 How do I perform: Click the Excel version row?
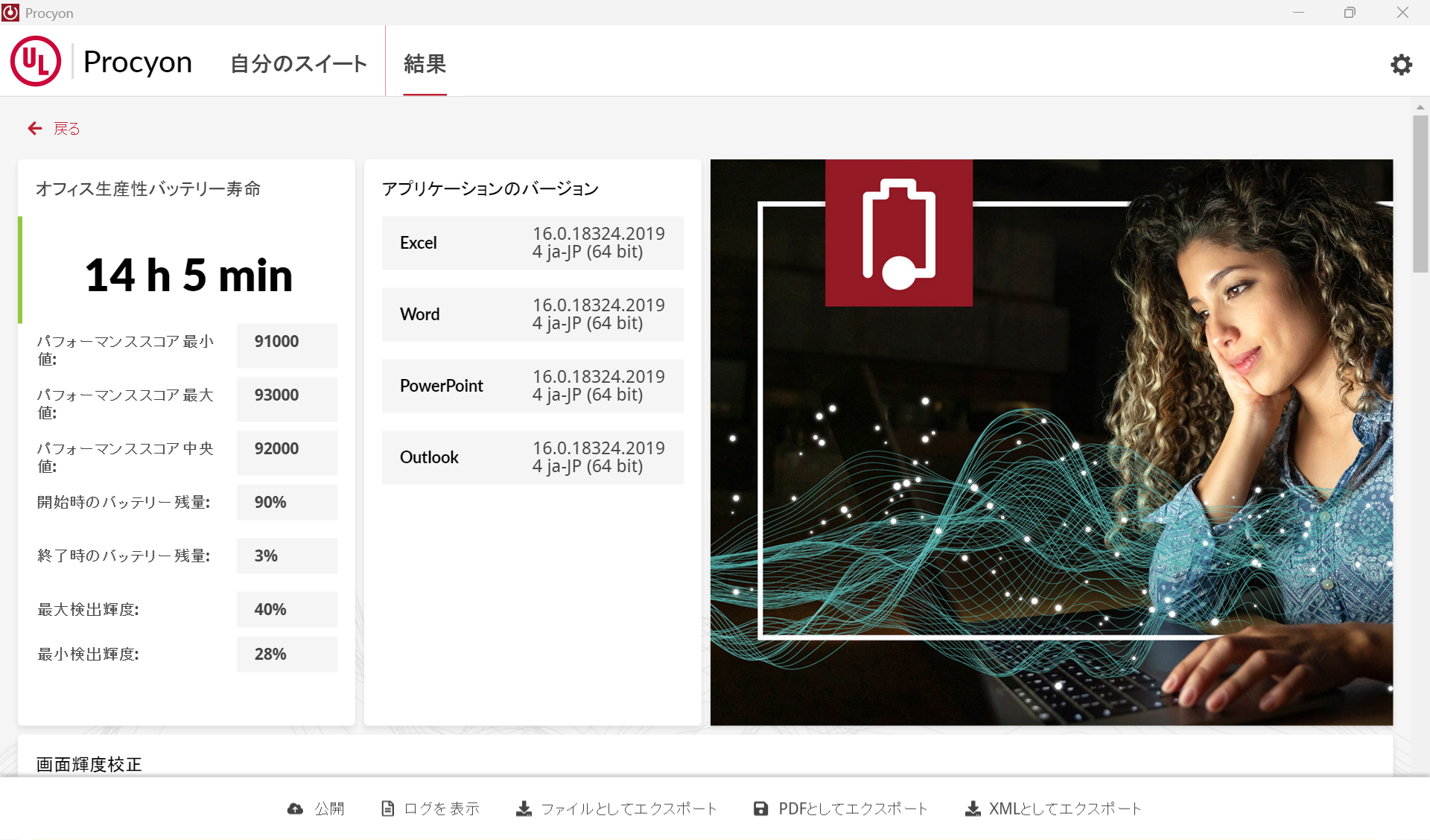(x=533, y=243)
